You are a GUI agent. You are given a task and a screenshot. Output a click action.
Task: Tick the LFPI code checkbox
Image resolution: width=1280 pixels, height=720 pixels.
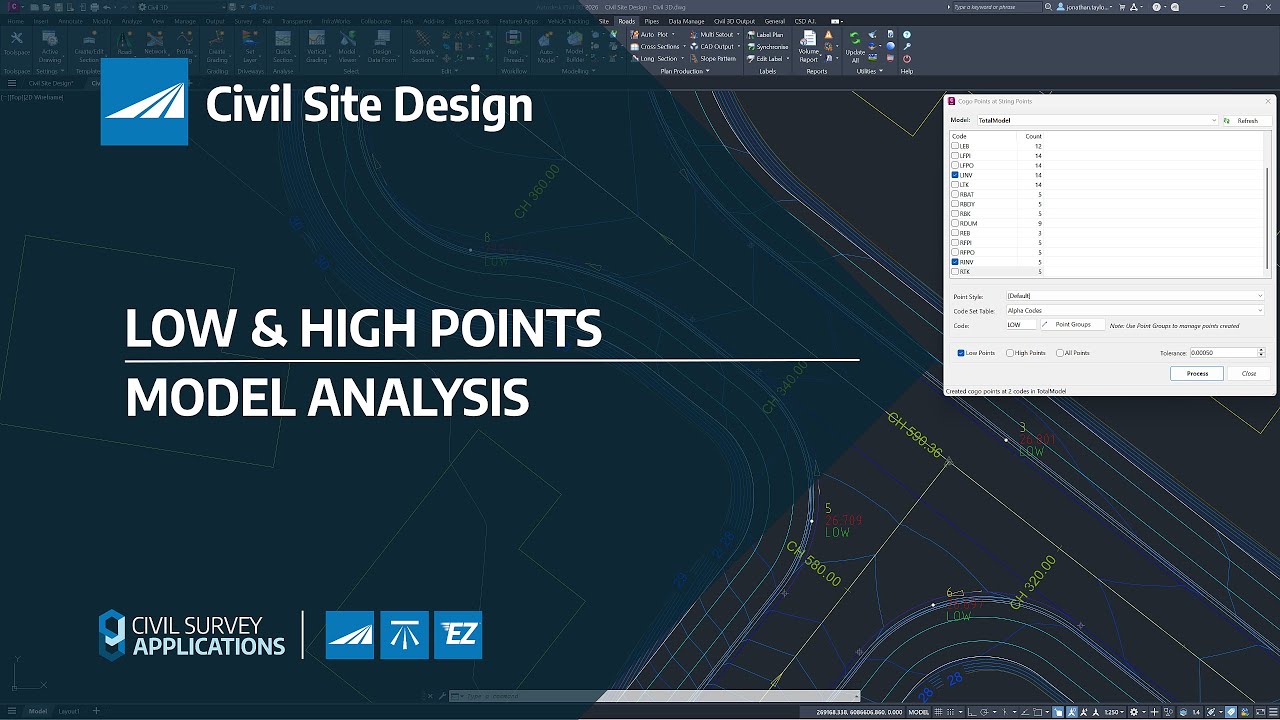955,156
